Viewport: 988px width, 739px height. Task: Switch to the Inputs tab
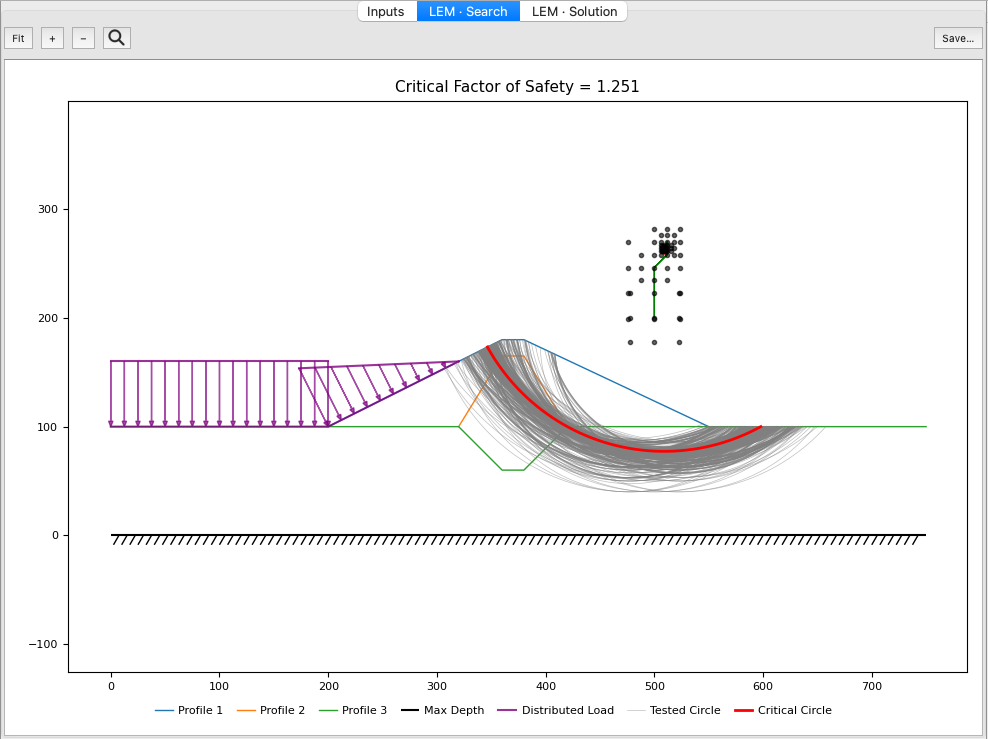pyautogui.click(x=386, y=11)
